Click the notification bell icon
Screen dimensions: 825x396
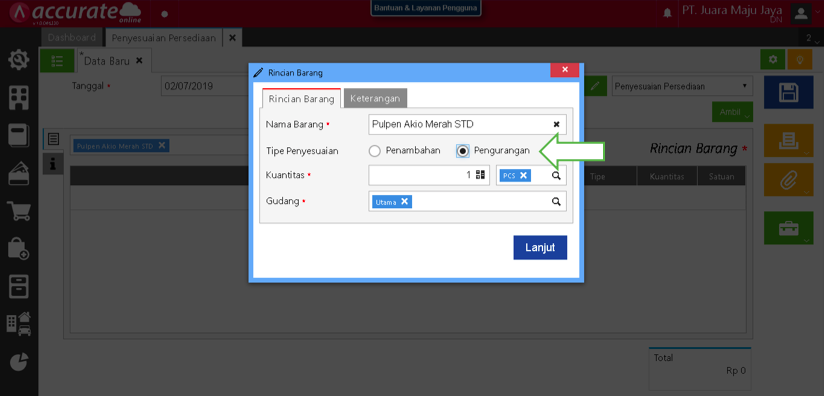(x=667, y=12)
